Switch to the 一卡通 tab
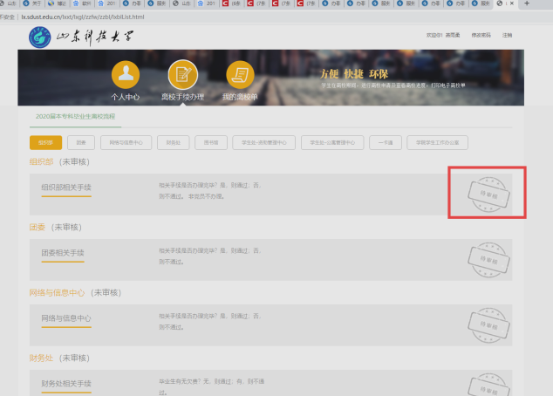 385,142
